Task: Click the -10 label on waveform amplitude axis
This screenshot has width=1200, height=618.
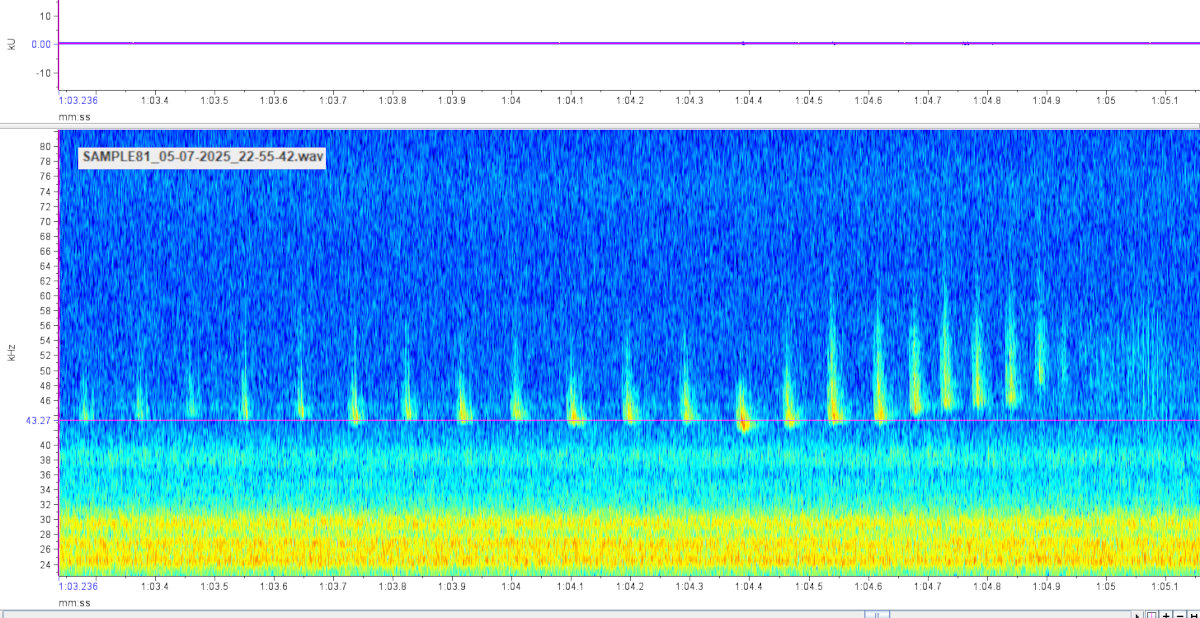Action: [x=44, y=73]
